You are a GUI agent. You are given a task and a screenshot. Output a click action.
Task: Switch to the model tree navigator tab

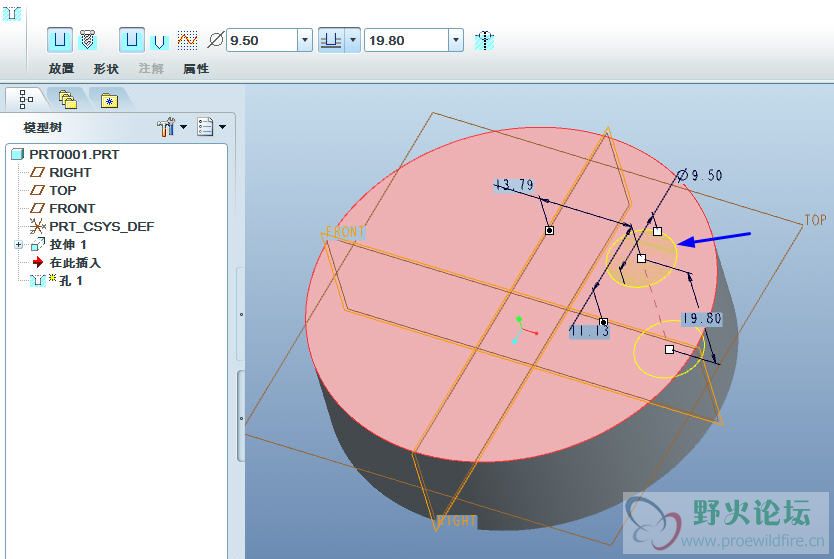coord(24,99)
